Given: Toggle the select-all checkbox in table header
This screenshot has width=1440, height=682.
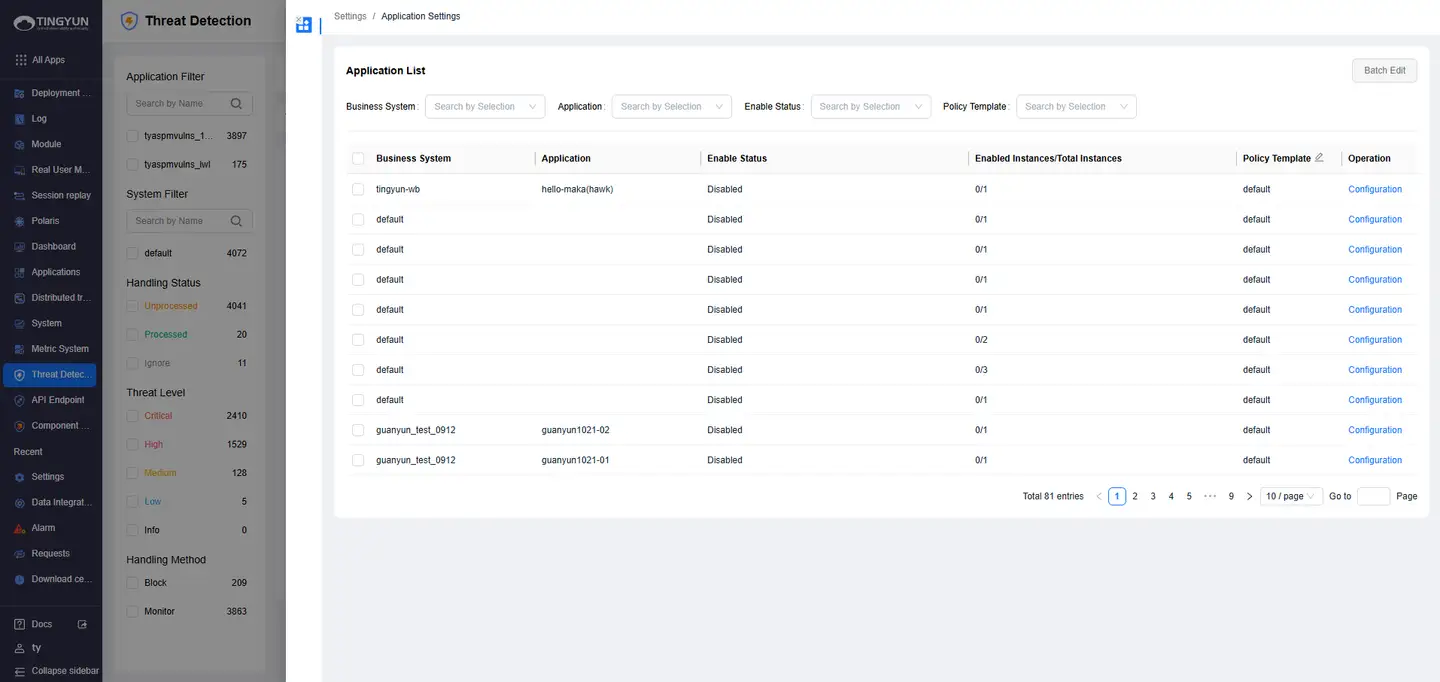Looking at the screenshot, I should coord(358,158).
